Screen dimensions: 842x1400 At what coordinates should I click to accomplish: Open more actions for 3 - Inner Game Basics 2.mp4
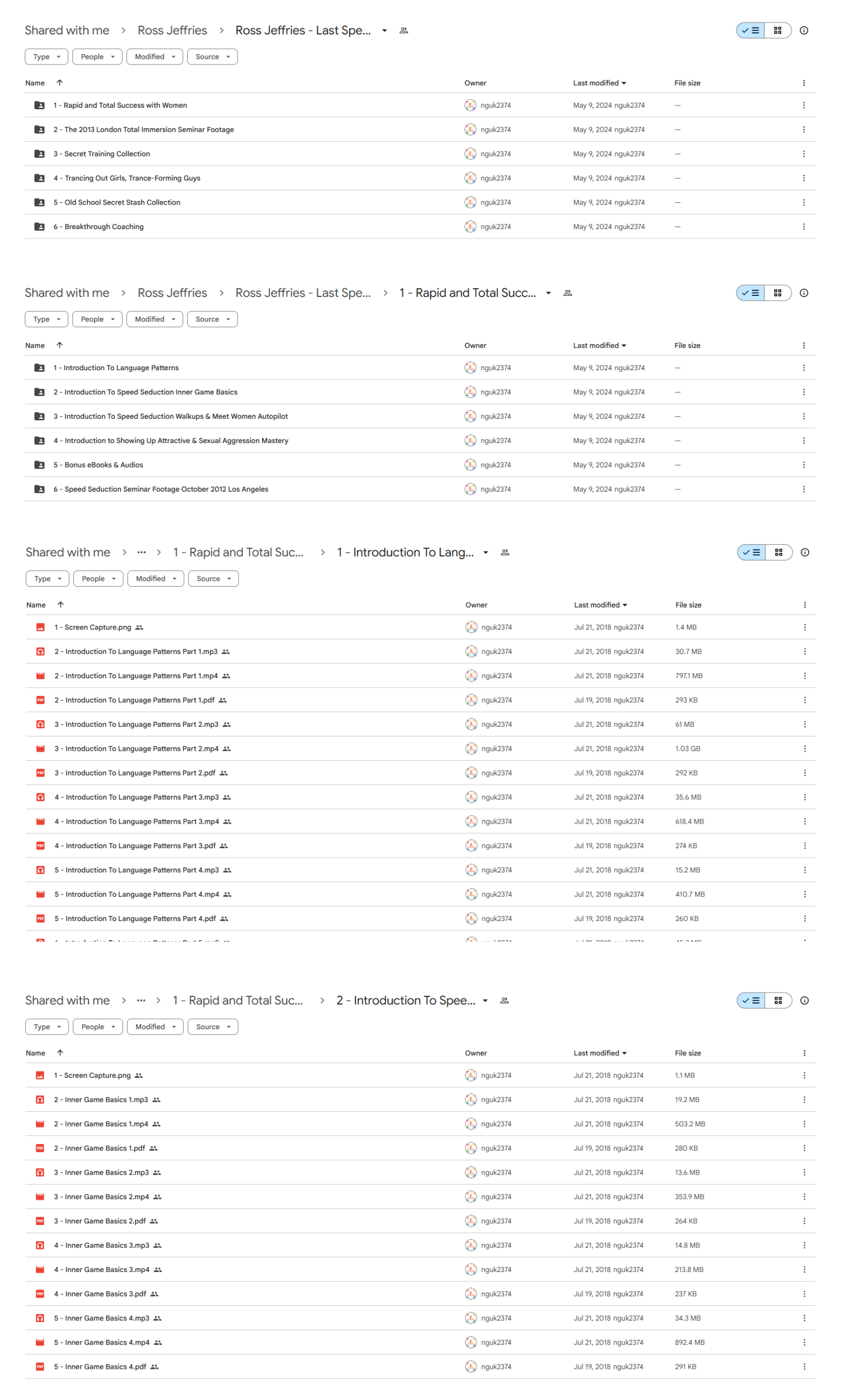804,1197
